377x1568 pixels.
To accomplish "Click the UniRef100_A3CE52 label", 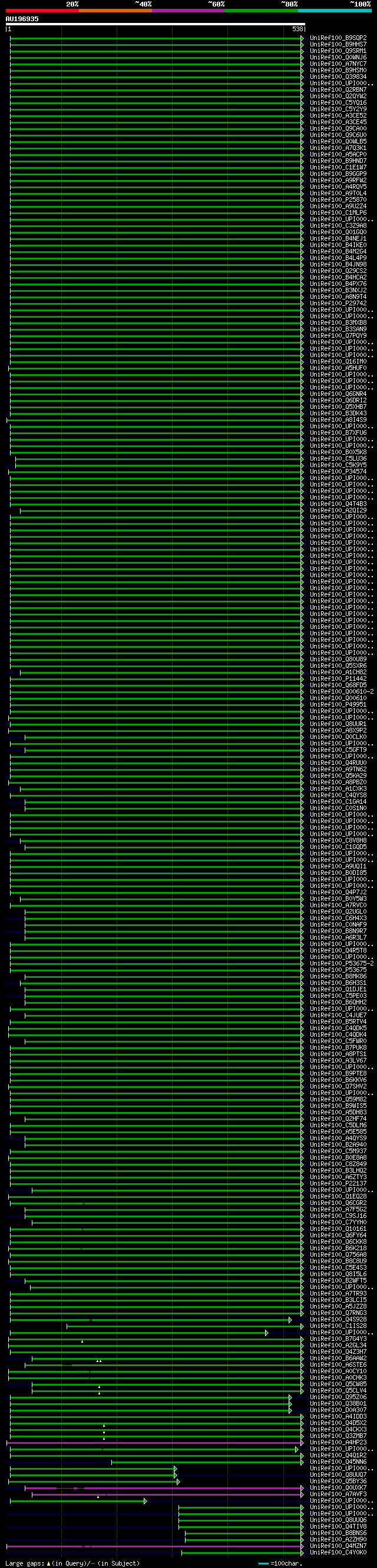I will click(x=338, y=116).
